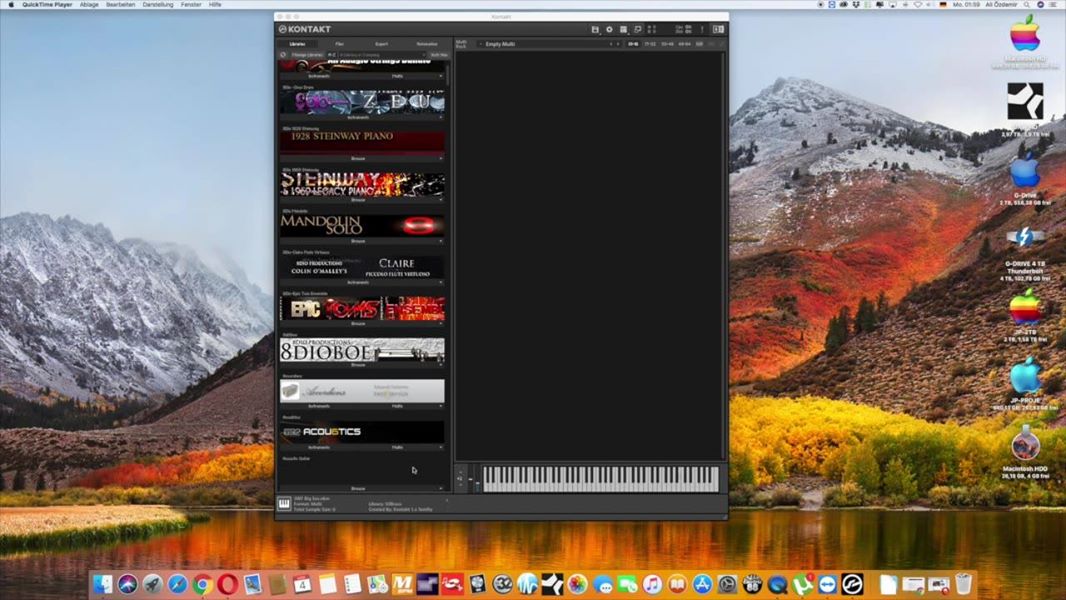
Task: Click the Kontakt logo
Action: [305, 29]
